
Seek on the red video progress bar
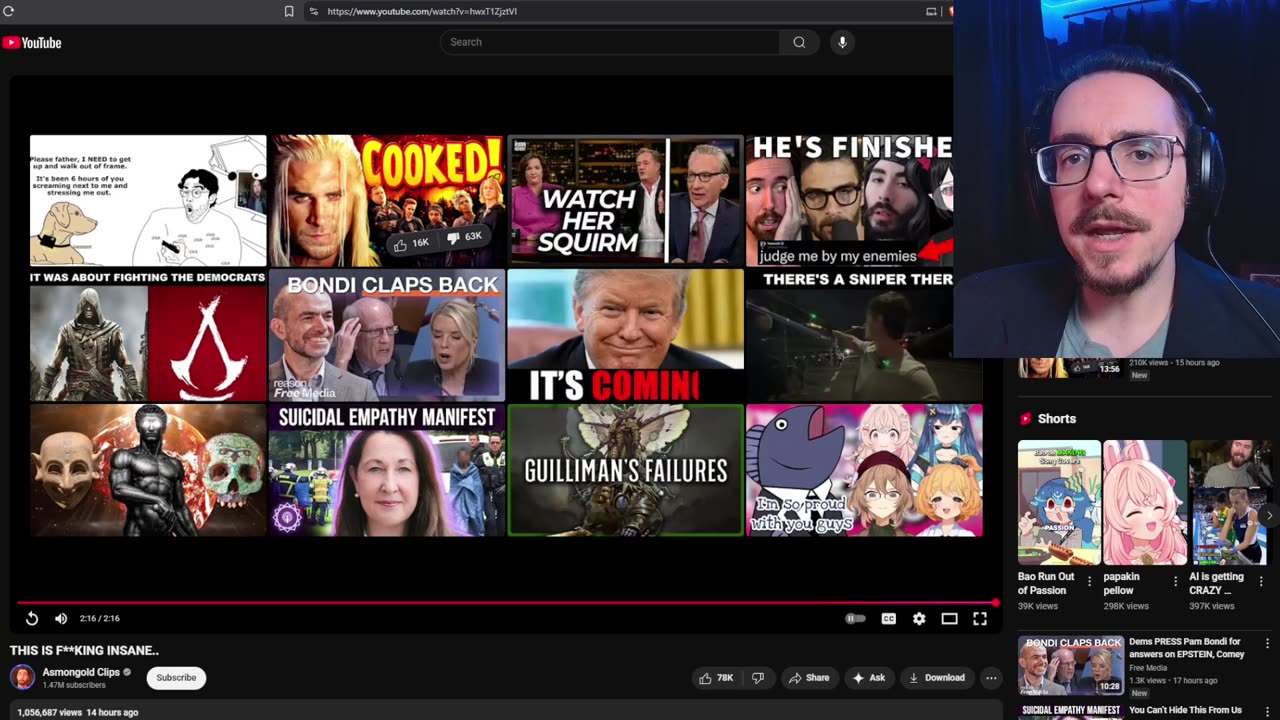[506, 603]
